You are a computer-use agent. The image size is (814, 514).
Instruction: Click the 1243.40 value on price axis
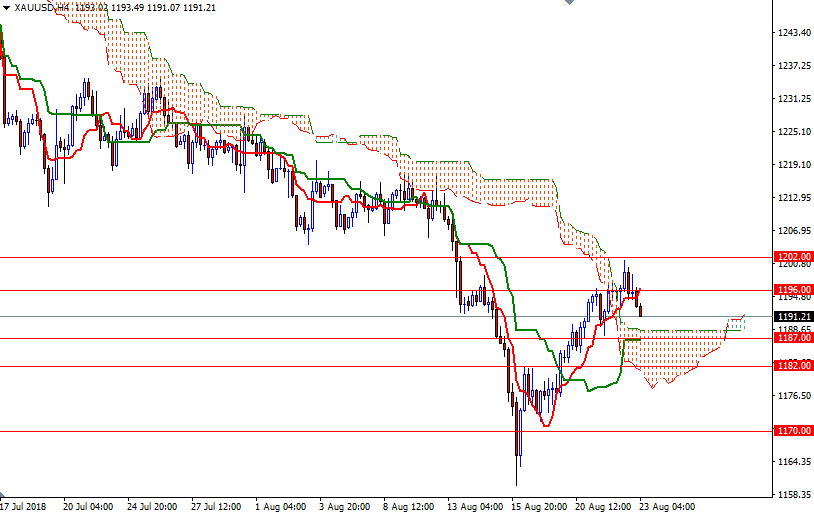[794, 33]
